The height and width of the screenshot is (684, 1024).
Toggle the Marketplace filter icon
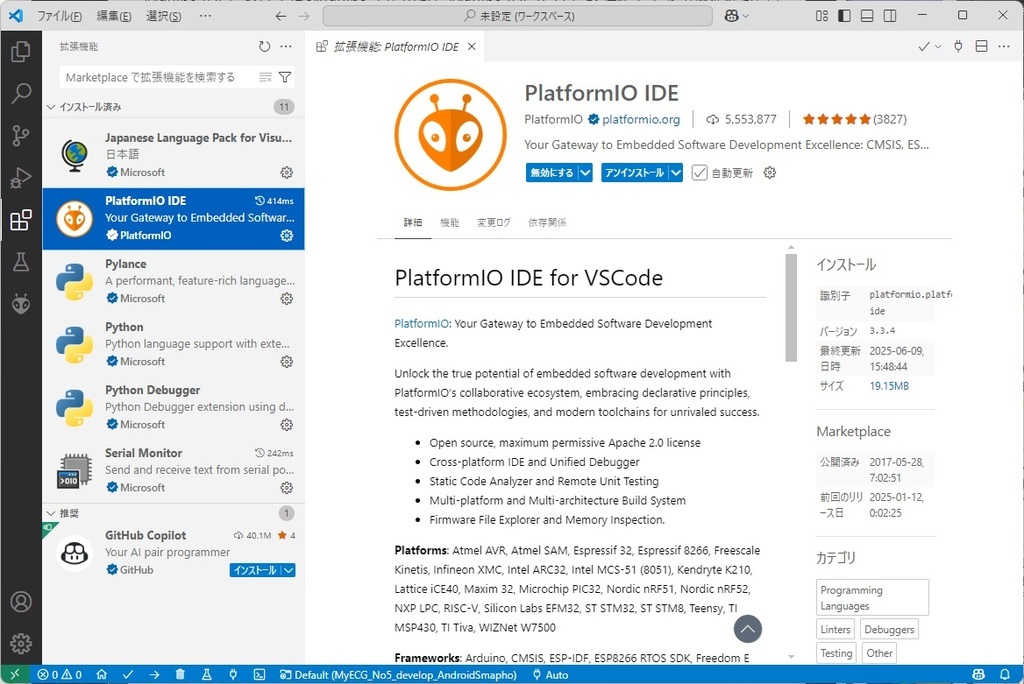click(x=286, y=76)
